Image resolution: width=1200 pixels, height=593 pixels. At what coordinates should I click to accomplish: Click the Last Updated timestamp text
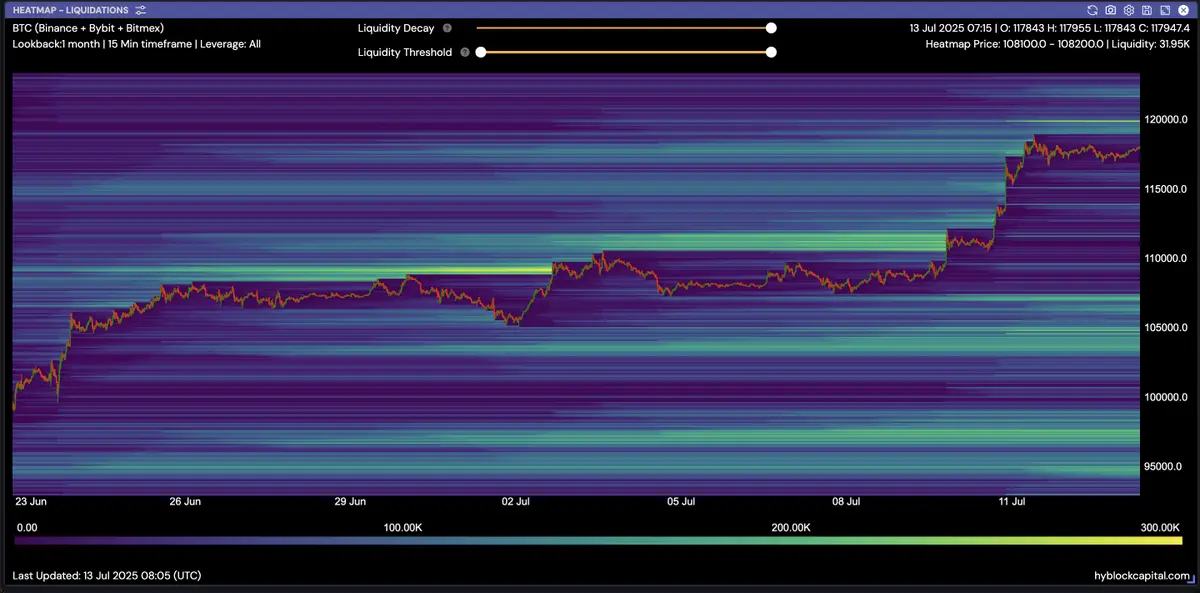pyautogui.click(x=107, y=576)
